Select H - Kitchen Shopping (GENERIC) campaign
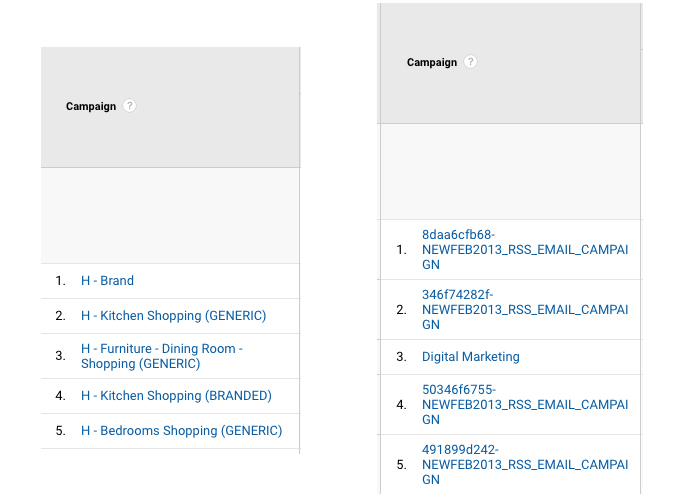The image size is (700, 500). pyautogui.click(x=173, y=316)
